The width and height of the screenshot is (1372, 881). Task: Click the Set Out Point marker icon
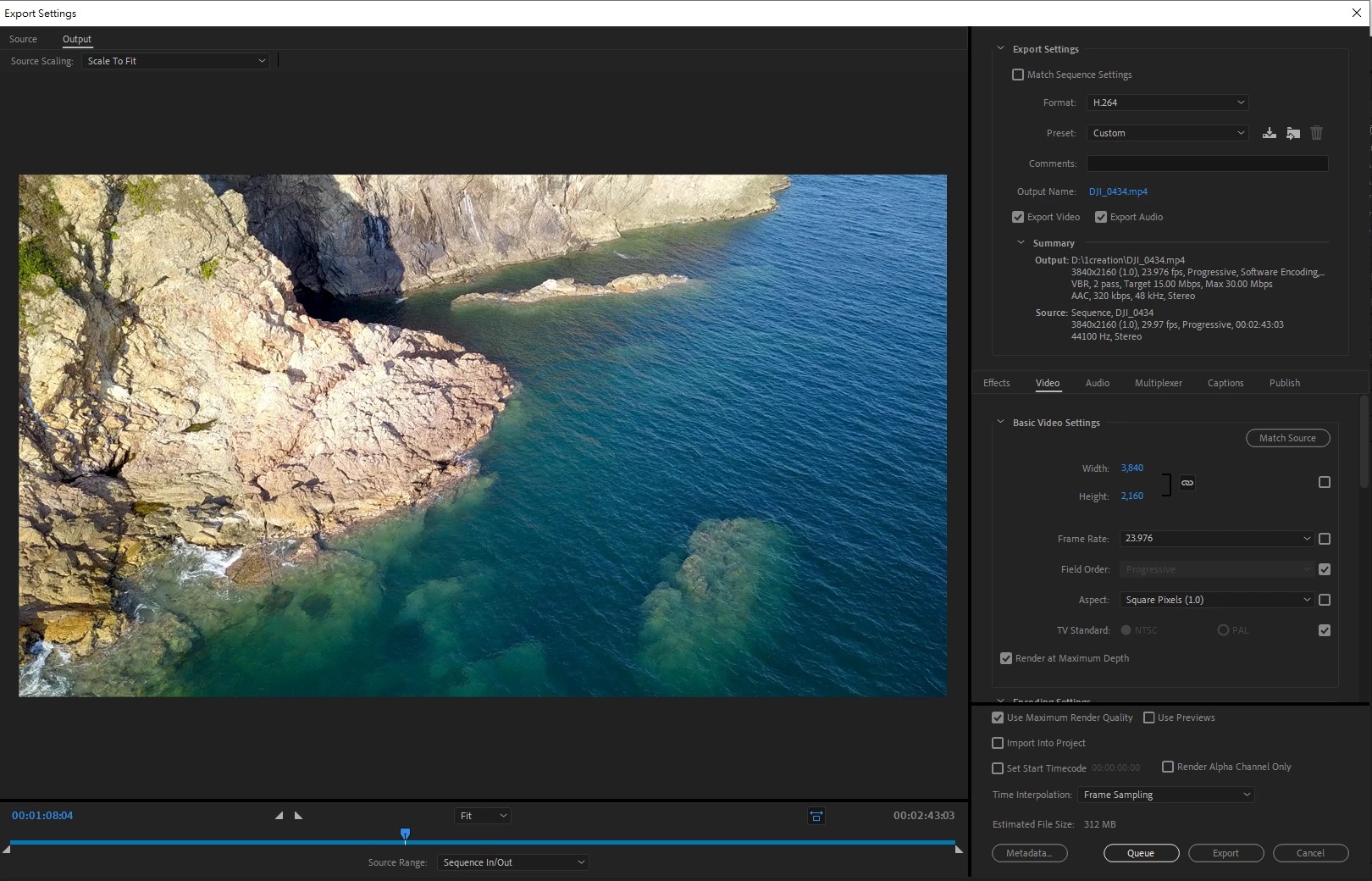(x=298, y=816)
